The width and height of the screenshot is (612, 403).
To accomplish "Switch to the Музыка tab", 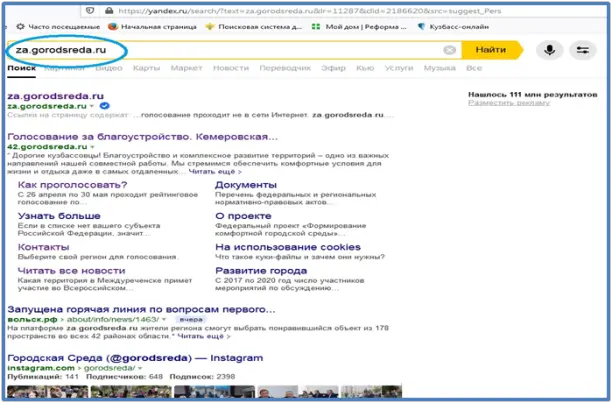I will pyautogui.click(x=439, y=68).
